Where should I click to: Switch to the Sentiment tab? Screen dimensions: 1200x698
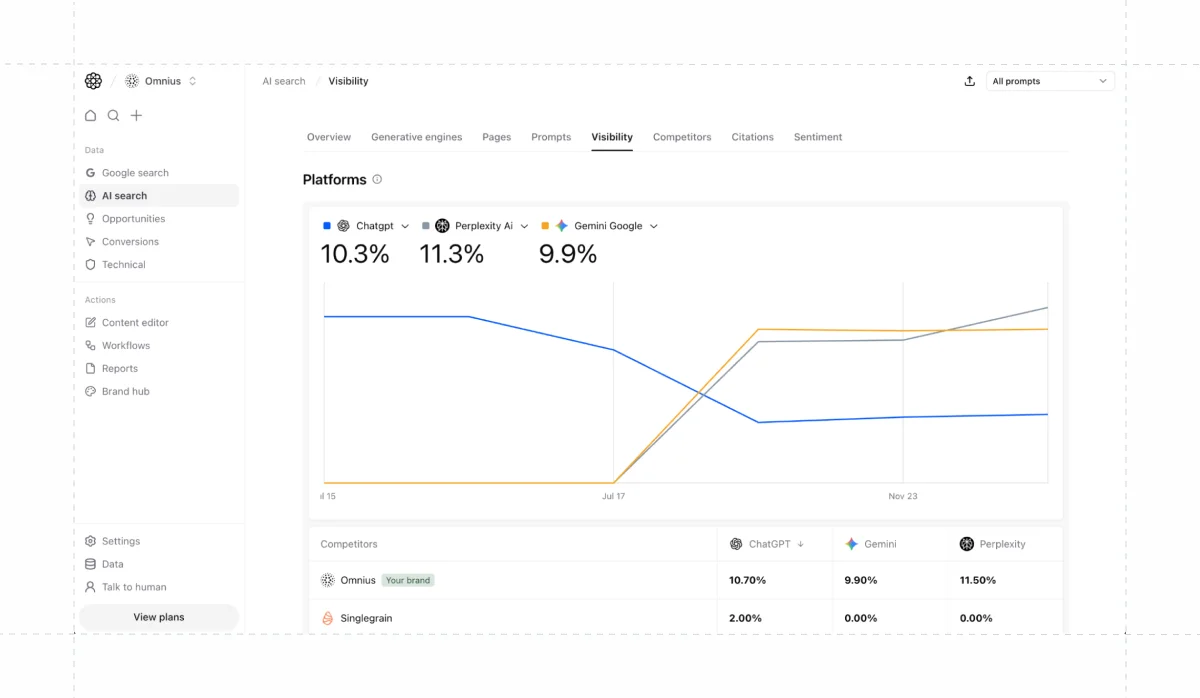(x=818, y=137)
